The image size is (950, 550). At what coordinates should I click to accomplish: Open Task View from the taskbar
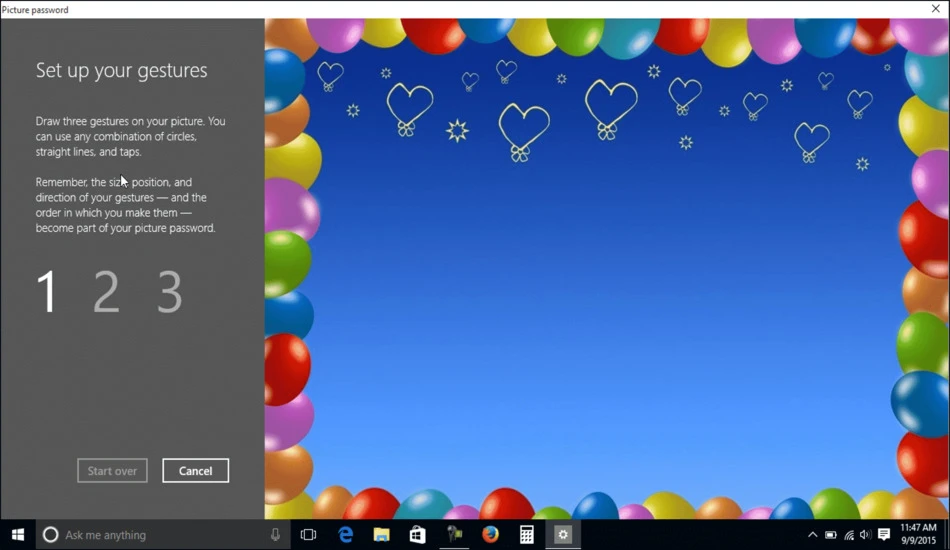click(x=308, y=535)
